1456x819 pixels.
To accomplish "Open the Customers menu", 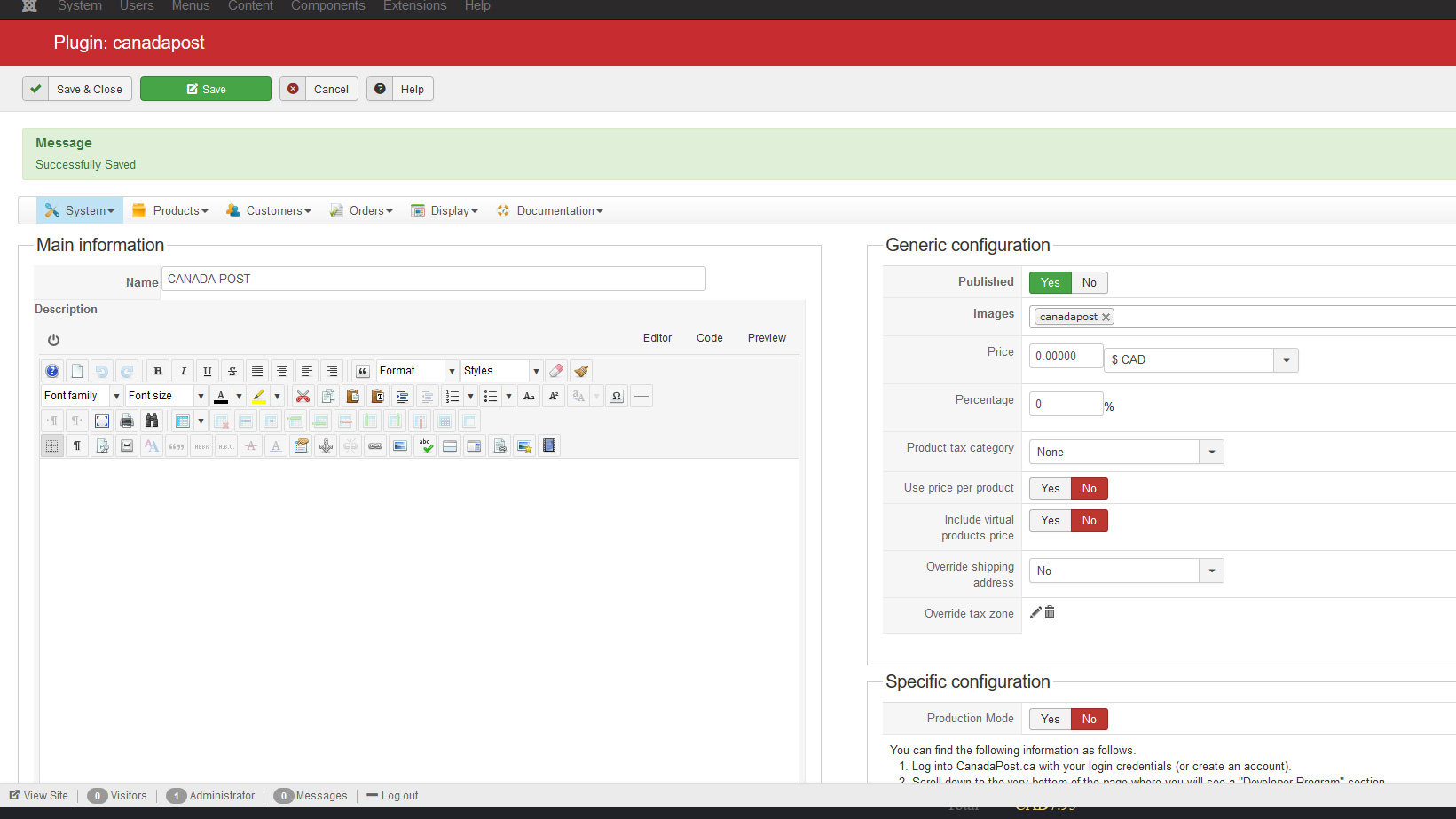I will tap(269, 210).
